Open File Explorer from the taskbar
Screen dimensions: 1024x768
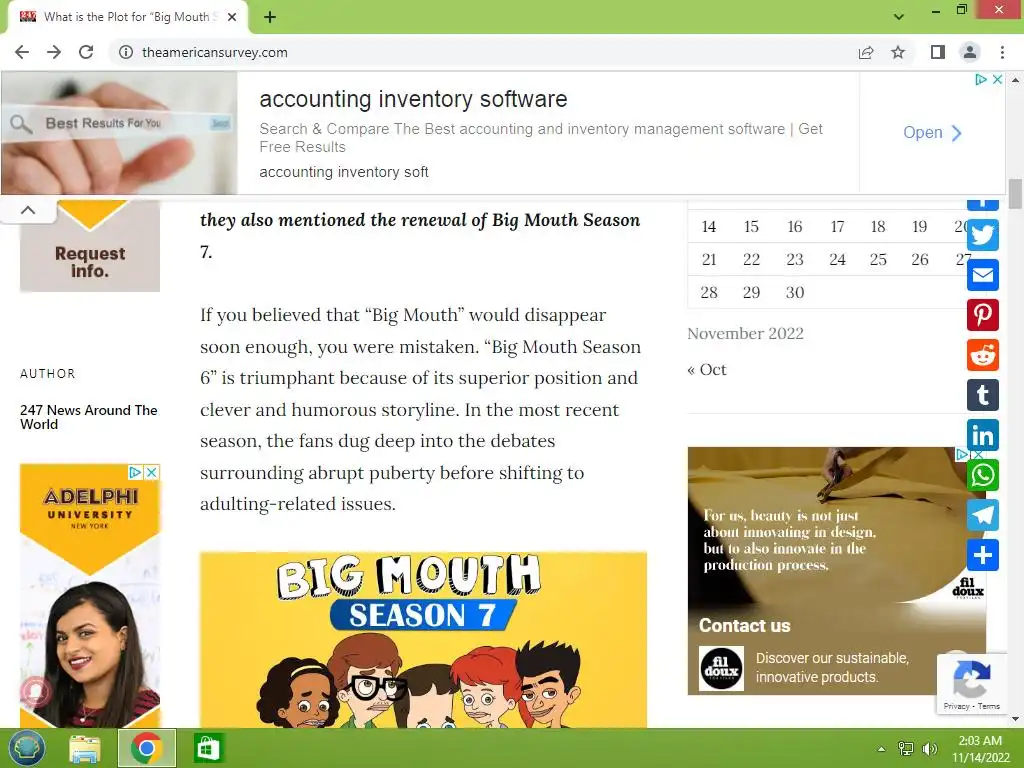point(85,748)
